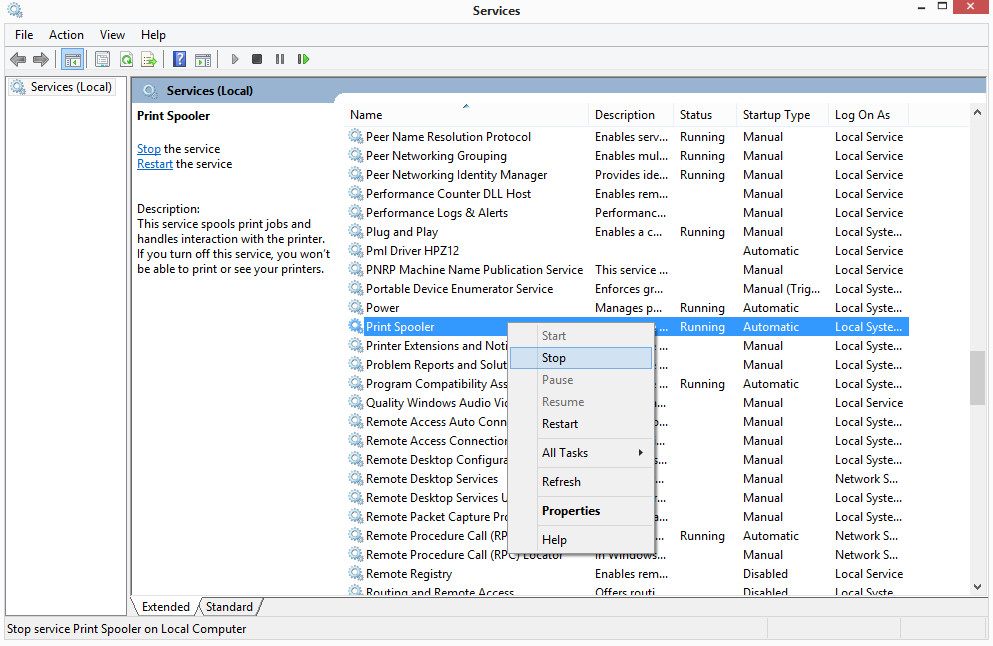Click the Restart Service toolbar icon
This screenshot has height=646, width=993.
point(304,59)
